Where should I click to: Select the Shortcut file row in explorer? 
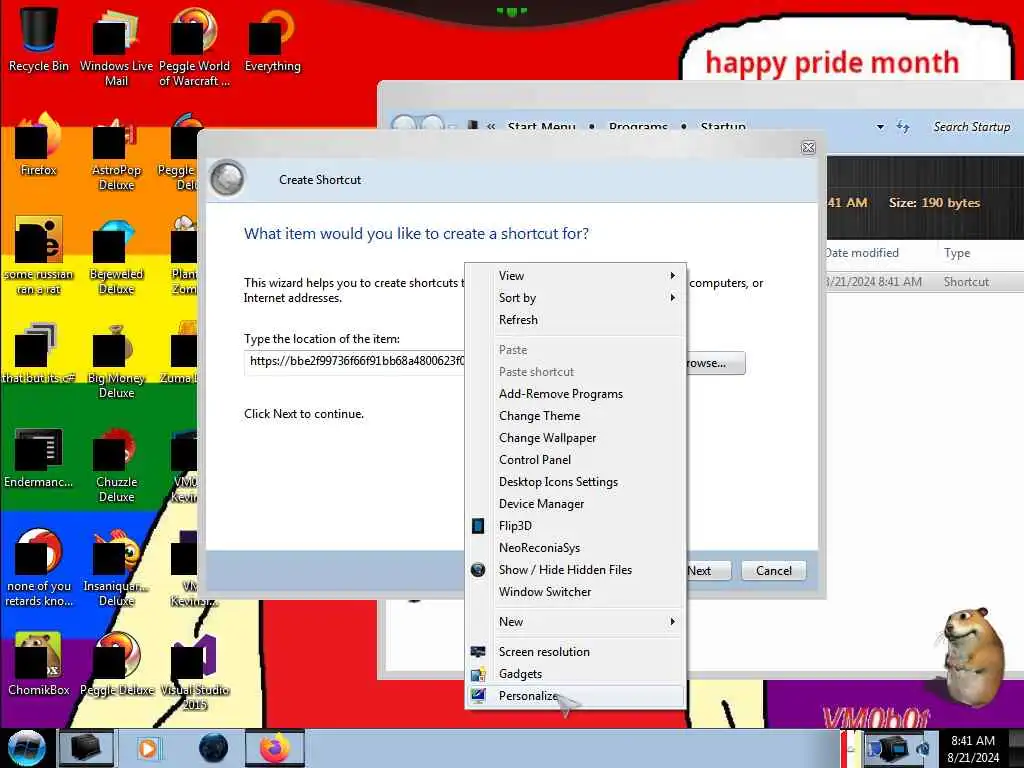[925, 282]
